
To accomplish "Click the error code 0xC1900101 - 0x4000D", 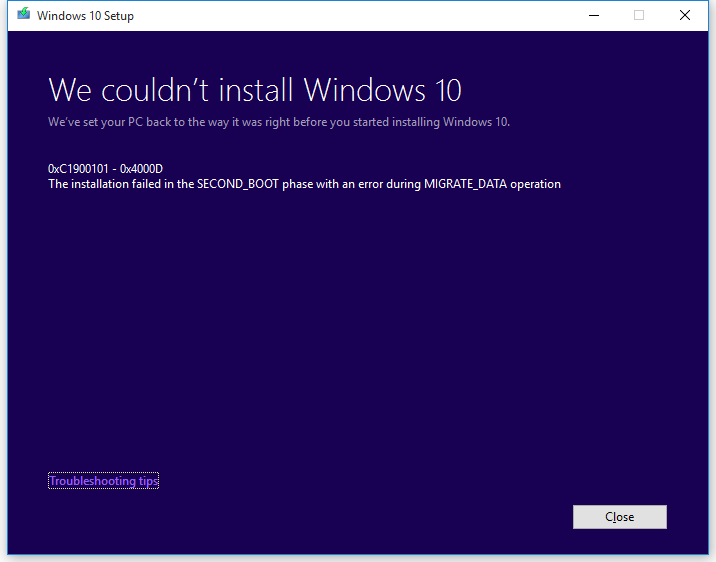I will 105,169.
